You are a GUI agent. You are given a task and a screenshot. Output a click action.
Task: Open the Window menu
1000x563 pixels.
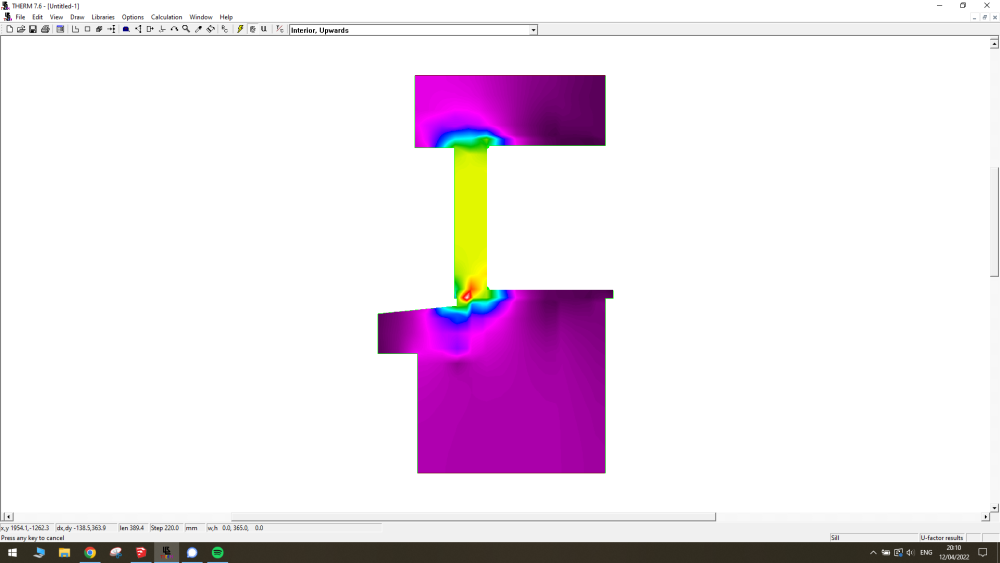(201, 17)
